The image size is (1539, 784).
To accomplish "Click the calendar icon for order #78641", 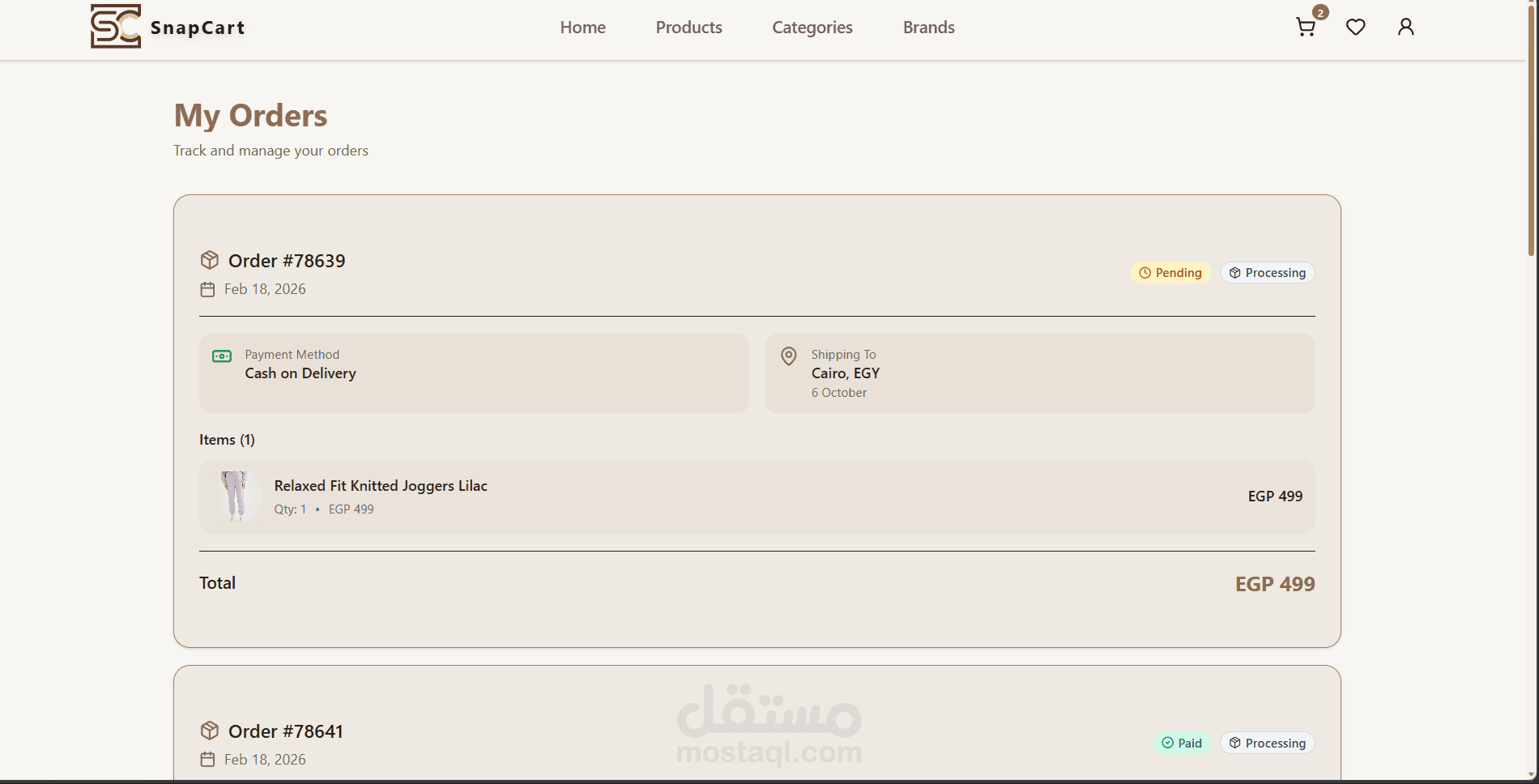I will 207,760.
